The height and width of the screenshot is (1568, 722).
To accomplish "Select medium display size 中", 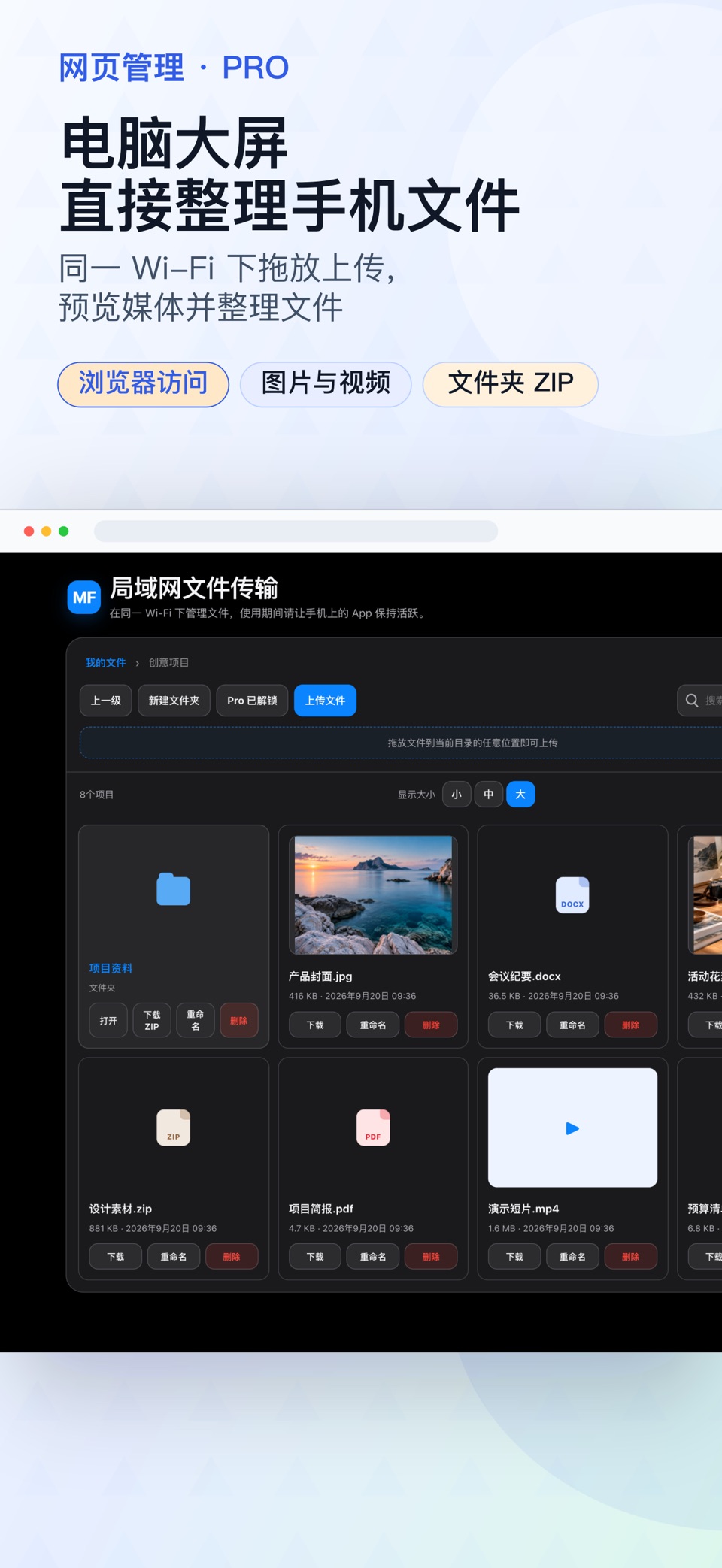I will (488, 795).
